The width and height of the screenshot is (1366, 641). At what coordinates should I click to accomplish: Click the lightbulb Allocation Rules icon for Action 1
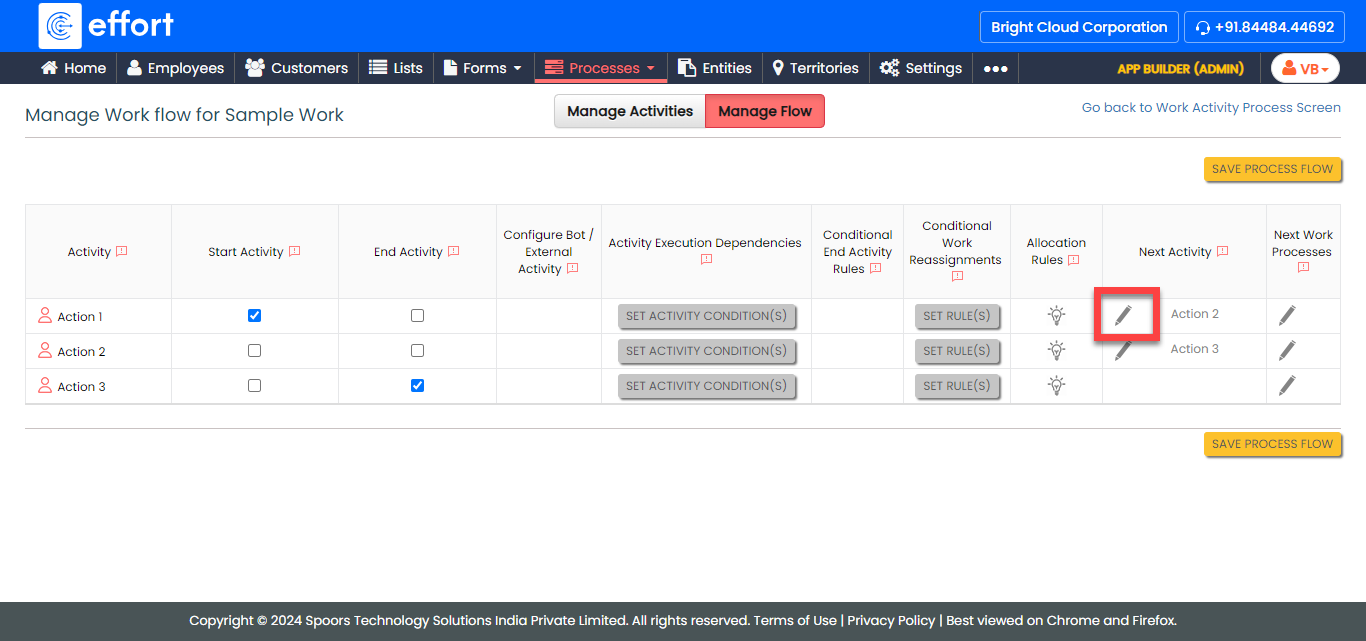[x=1056, y=316]
